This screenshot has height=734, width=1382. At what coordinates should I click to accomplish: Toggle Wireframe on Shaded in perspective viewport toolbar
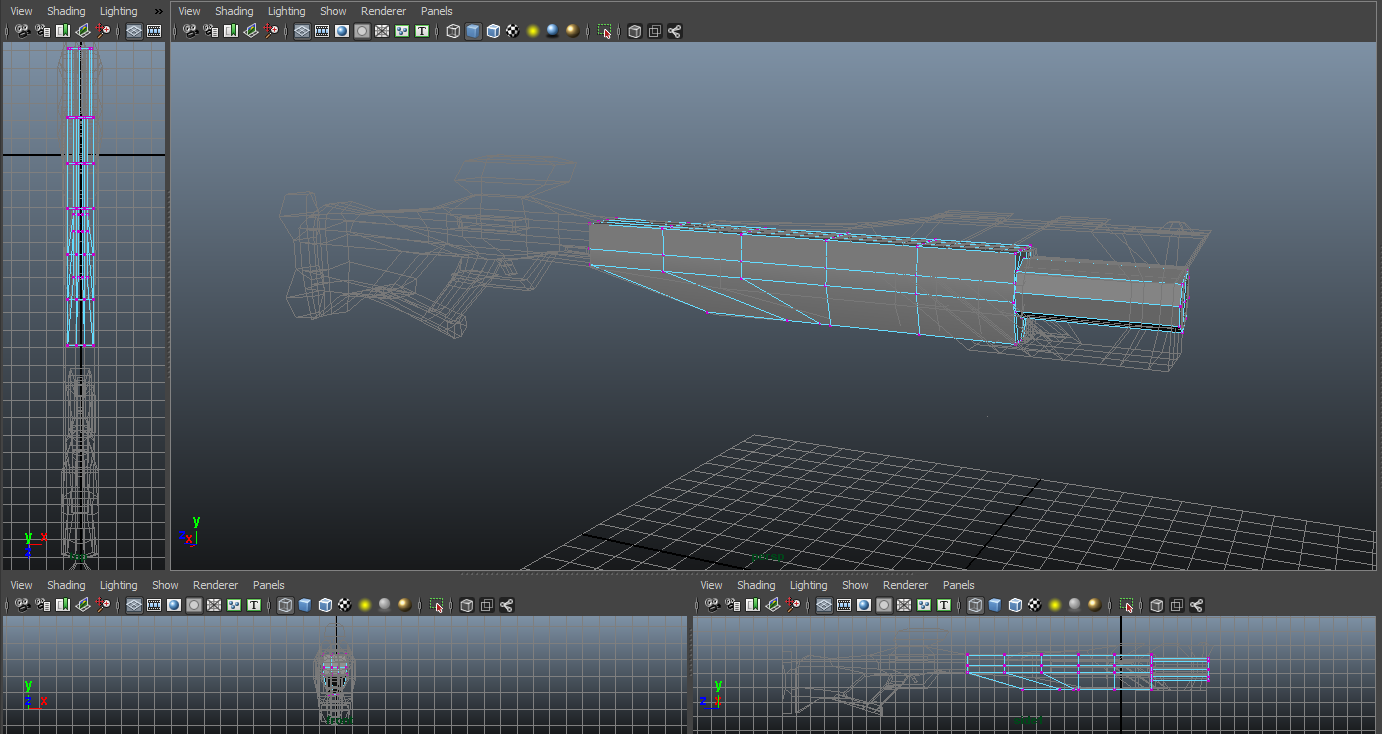coord(493,31)
